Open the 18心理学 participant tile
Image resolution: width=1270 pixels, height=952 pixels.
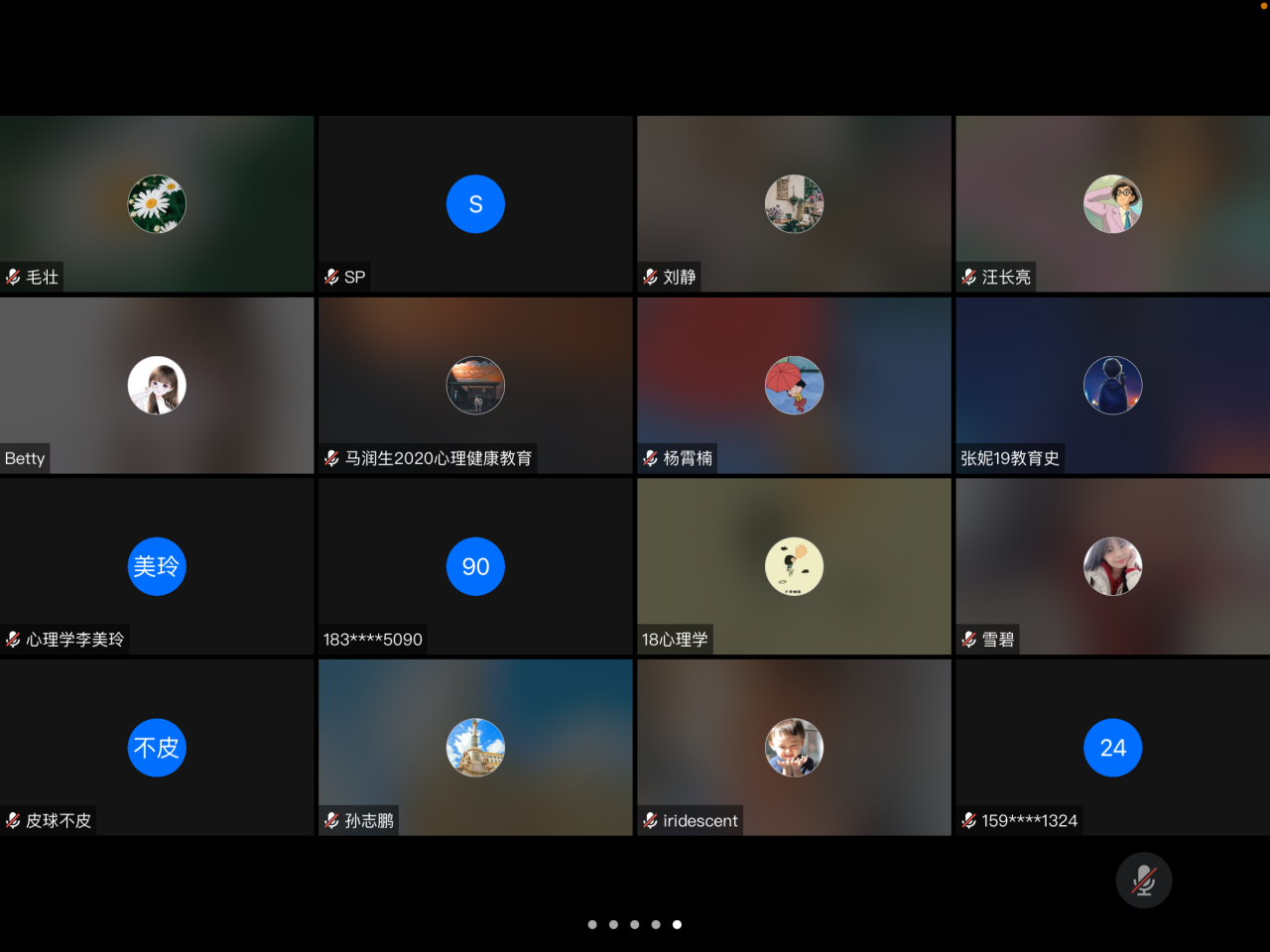click(794, 566)
